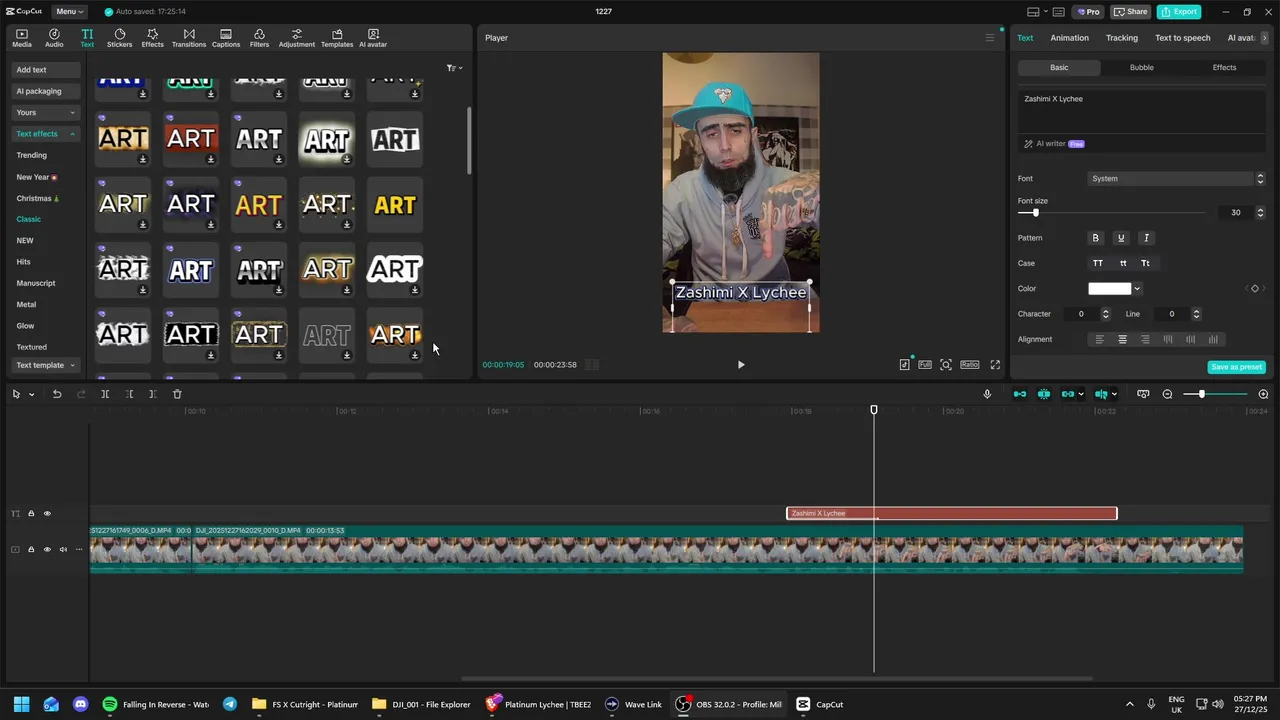
Task: Open the AI avatar panel
Action: [373, 38]
